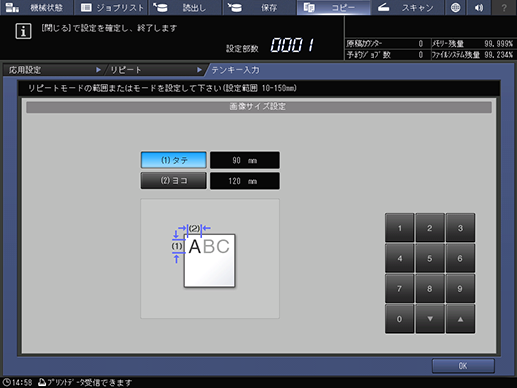The image size is (517, 388).
Task: Open help via the question mark icon
Action: coord(504,7)
